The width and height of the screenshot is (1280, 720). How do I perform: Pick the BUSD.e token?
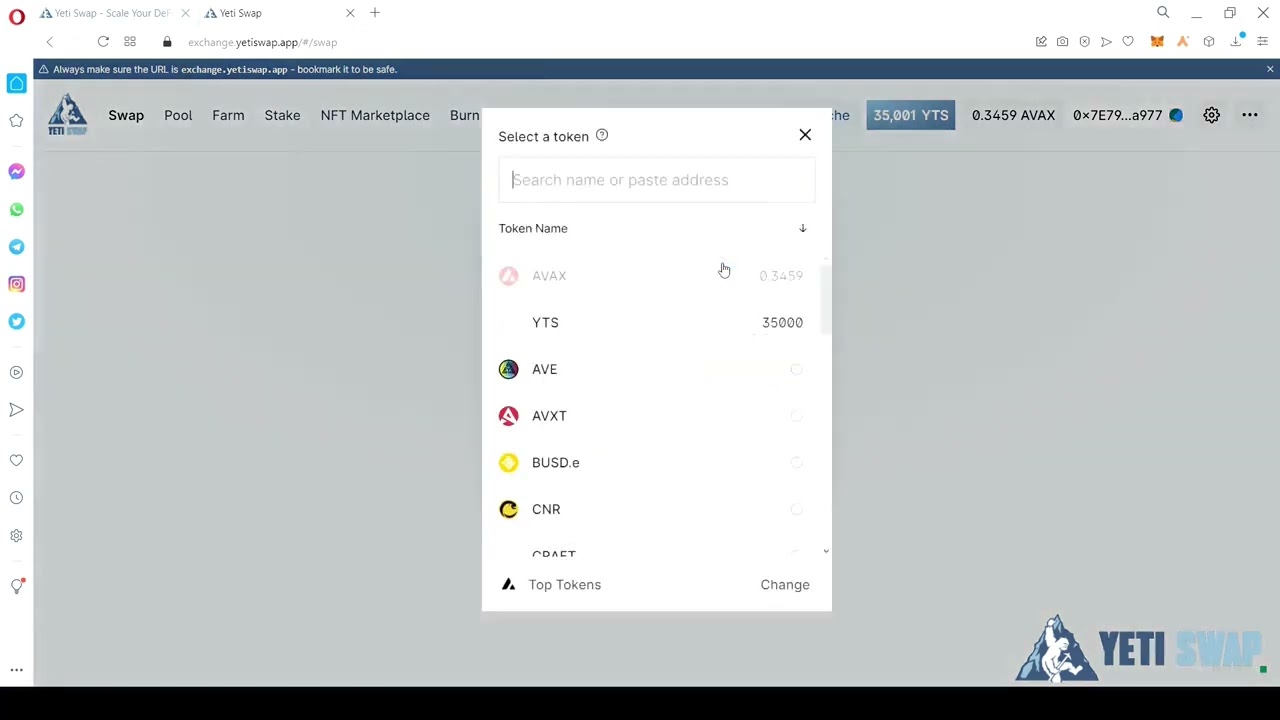coord(651,462)
